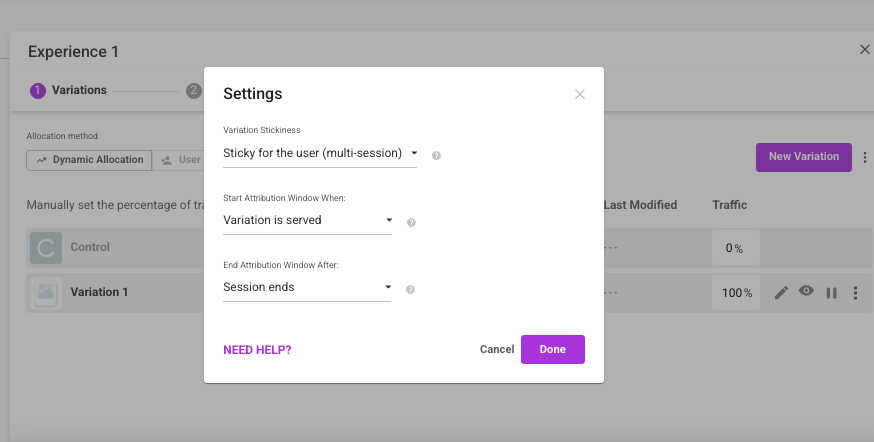Expand the Start Attribution Window dropdown
Image resolution: width=874 pixels, height=442 pixels.
click(308, 220)
